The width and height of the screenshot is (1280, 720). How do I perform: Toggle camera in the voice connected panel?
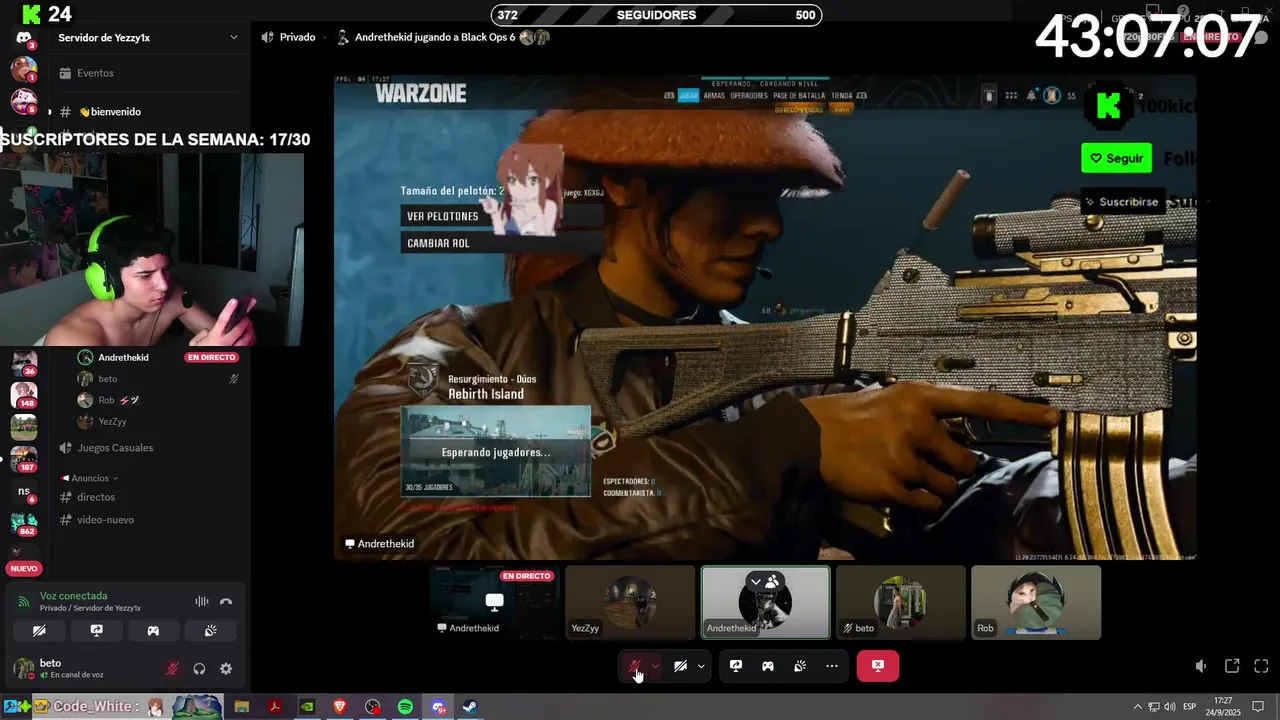[x=39, y=631]
